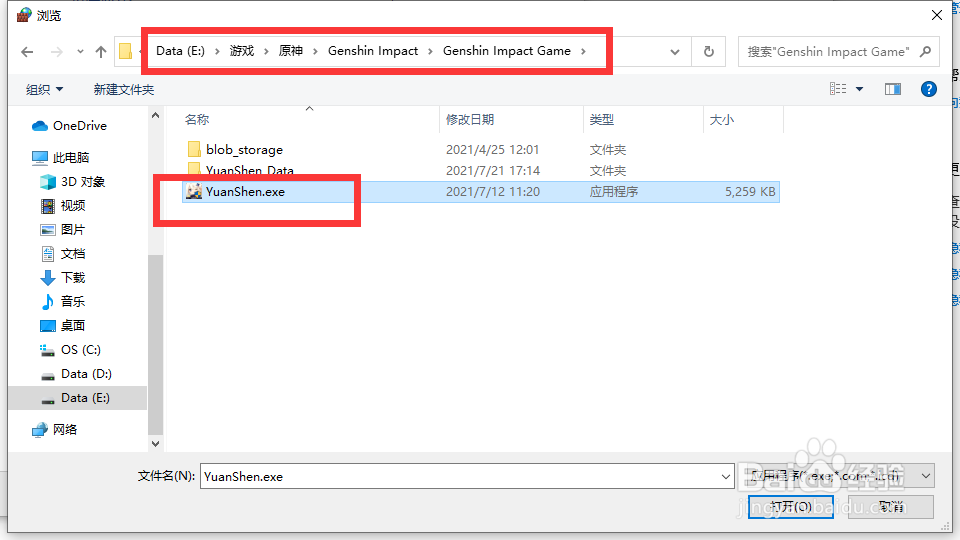Image resolution: width=960 pixels, height=540 pixels.
Task: Refresh the current folder
Action: tap(708, 52)
